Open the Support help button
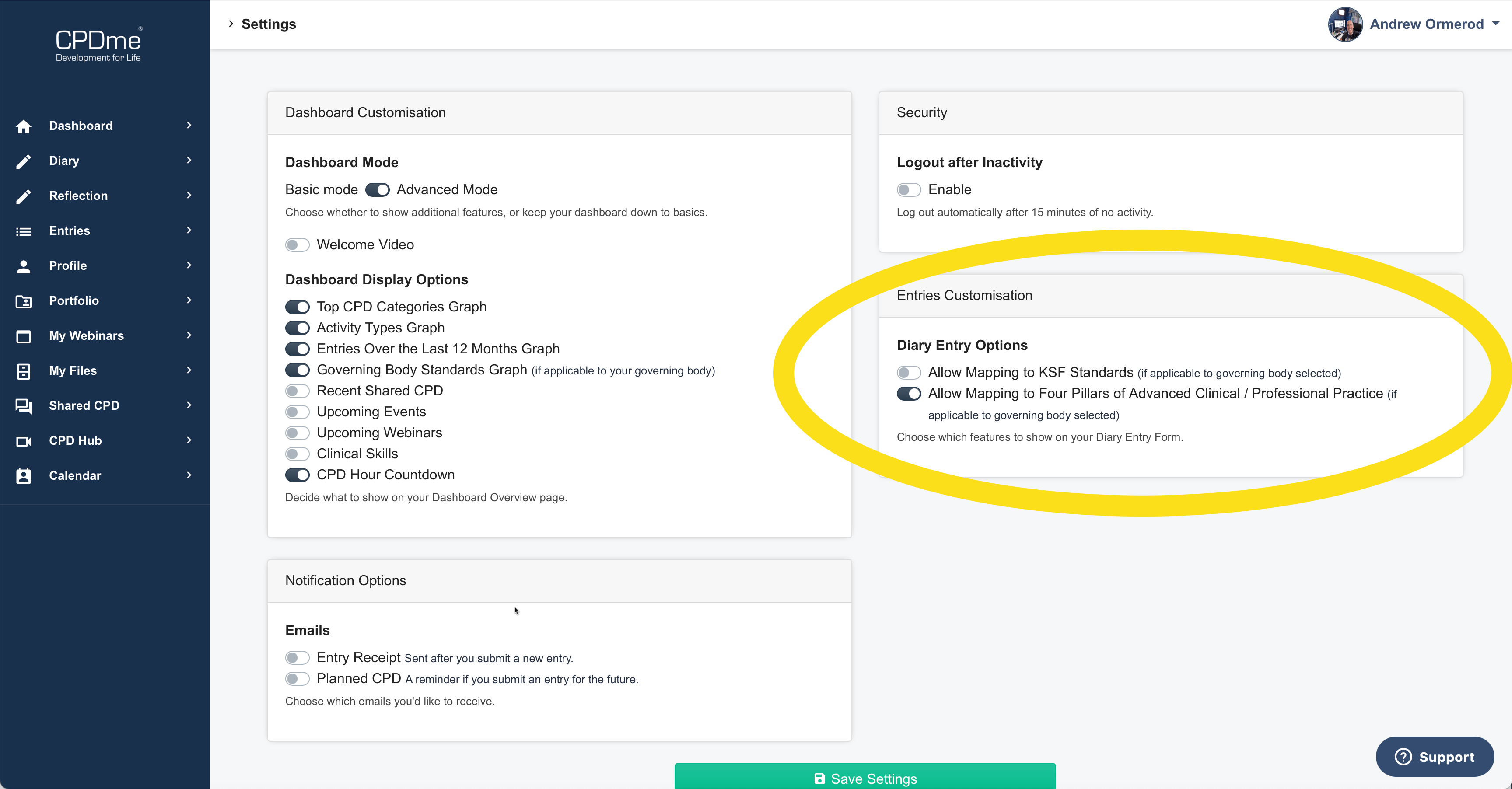The image size is (1512, 789). point(1434,757)
